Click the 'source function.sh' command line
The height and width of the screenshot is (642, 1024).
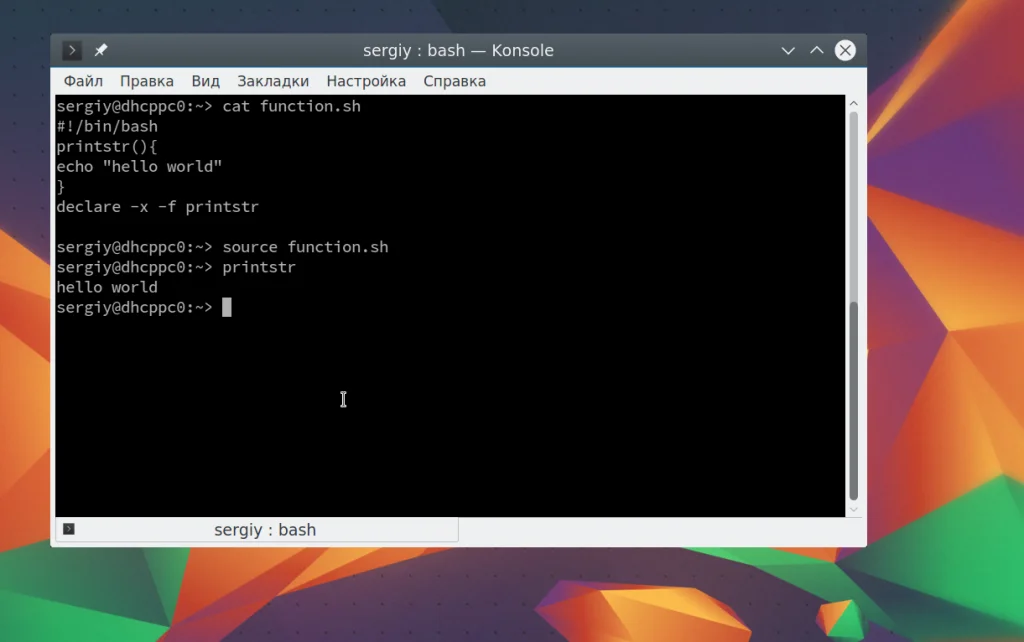(222, 247)
